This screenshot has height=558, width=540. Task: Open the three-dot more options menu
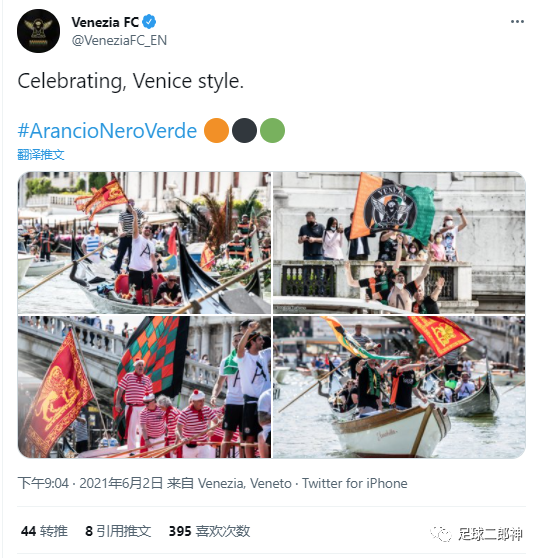point(517,22)
